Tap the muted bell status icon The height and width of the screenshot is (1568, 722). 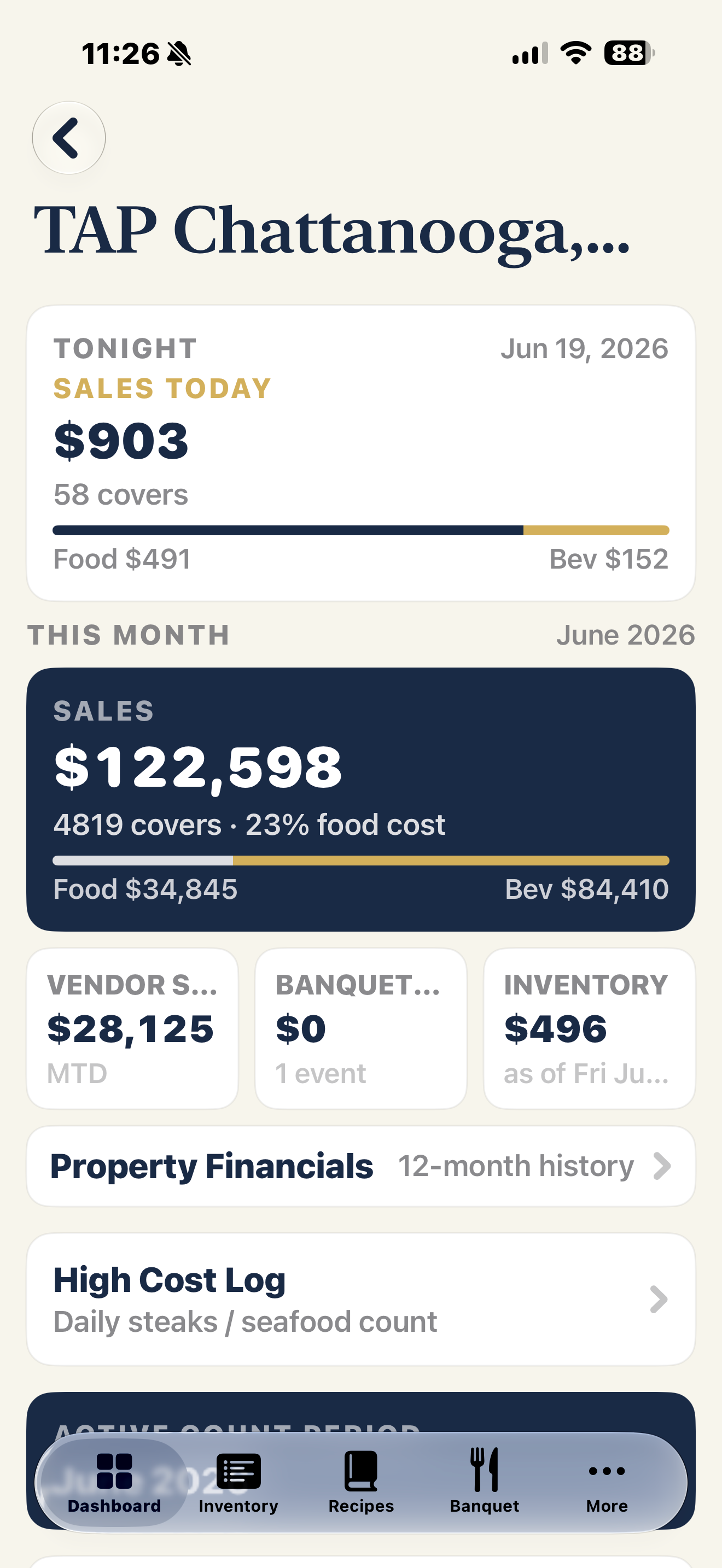click(179, 54)
